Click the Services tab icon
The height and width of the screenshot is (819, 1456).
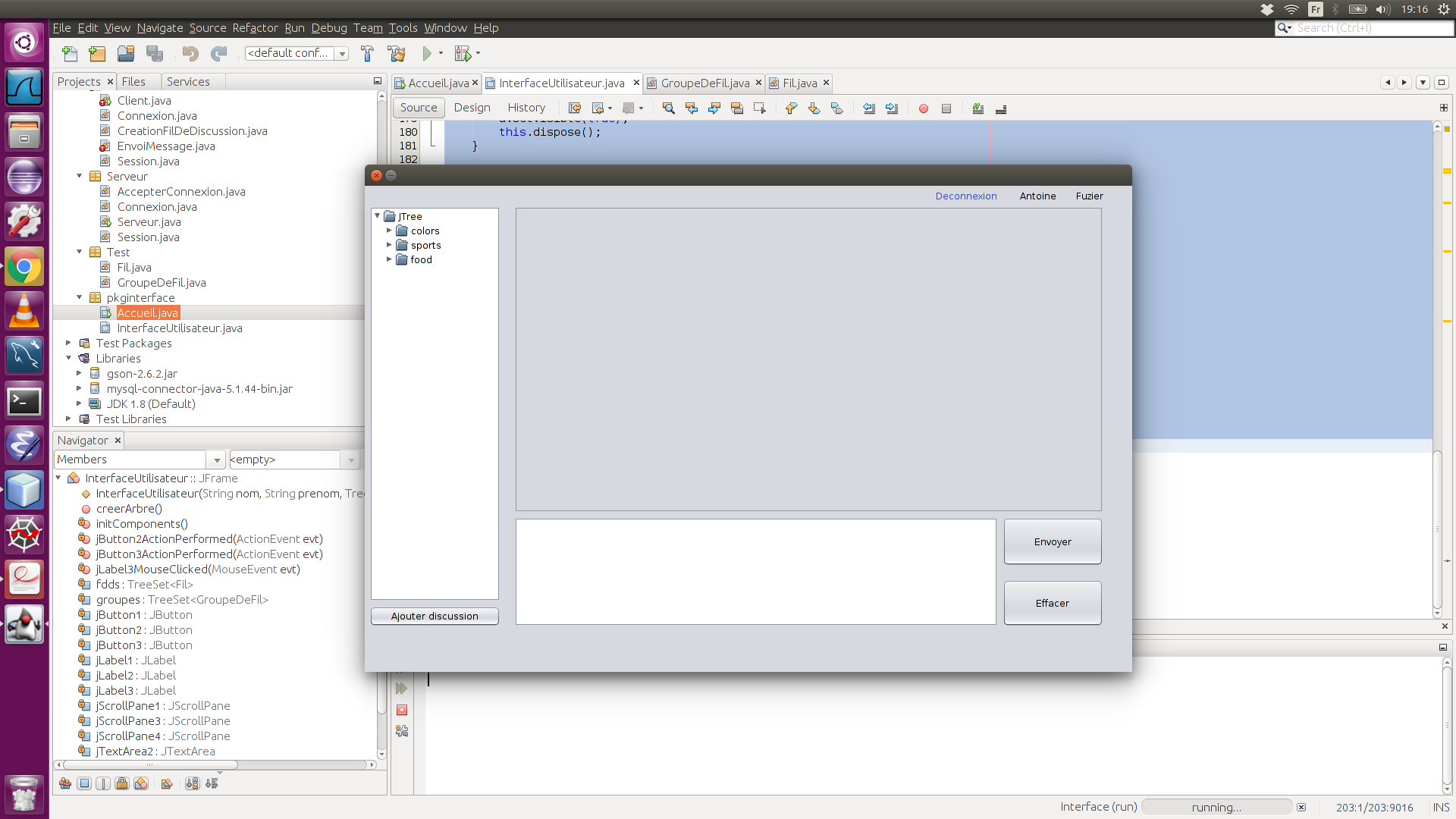[x=188, y=81]
